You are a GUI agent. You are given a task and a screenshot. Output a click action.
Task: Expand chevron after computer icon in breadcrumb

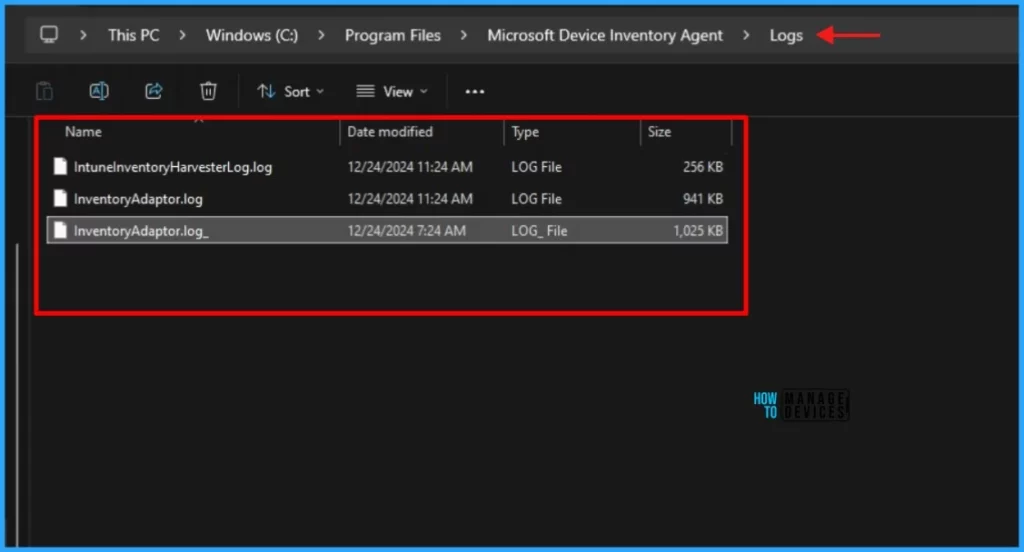pyautogui.click(x=83, y=35)
